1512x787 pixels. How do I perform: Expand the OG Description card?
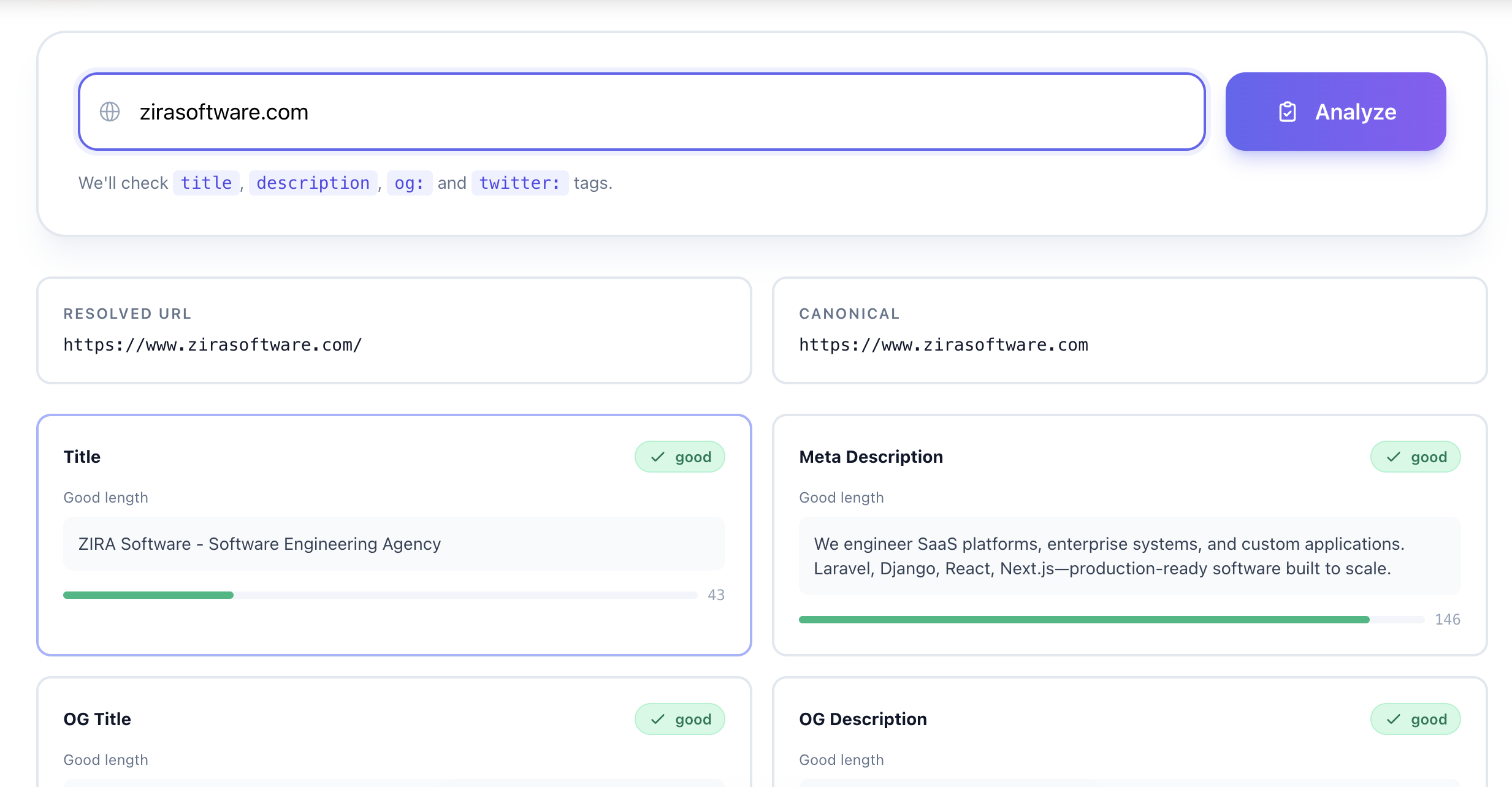pos(1130,729)
